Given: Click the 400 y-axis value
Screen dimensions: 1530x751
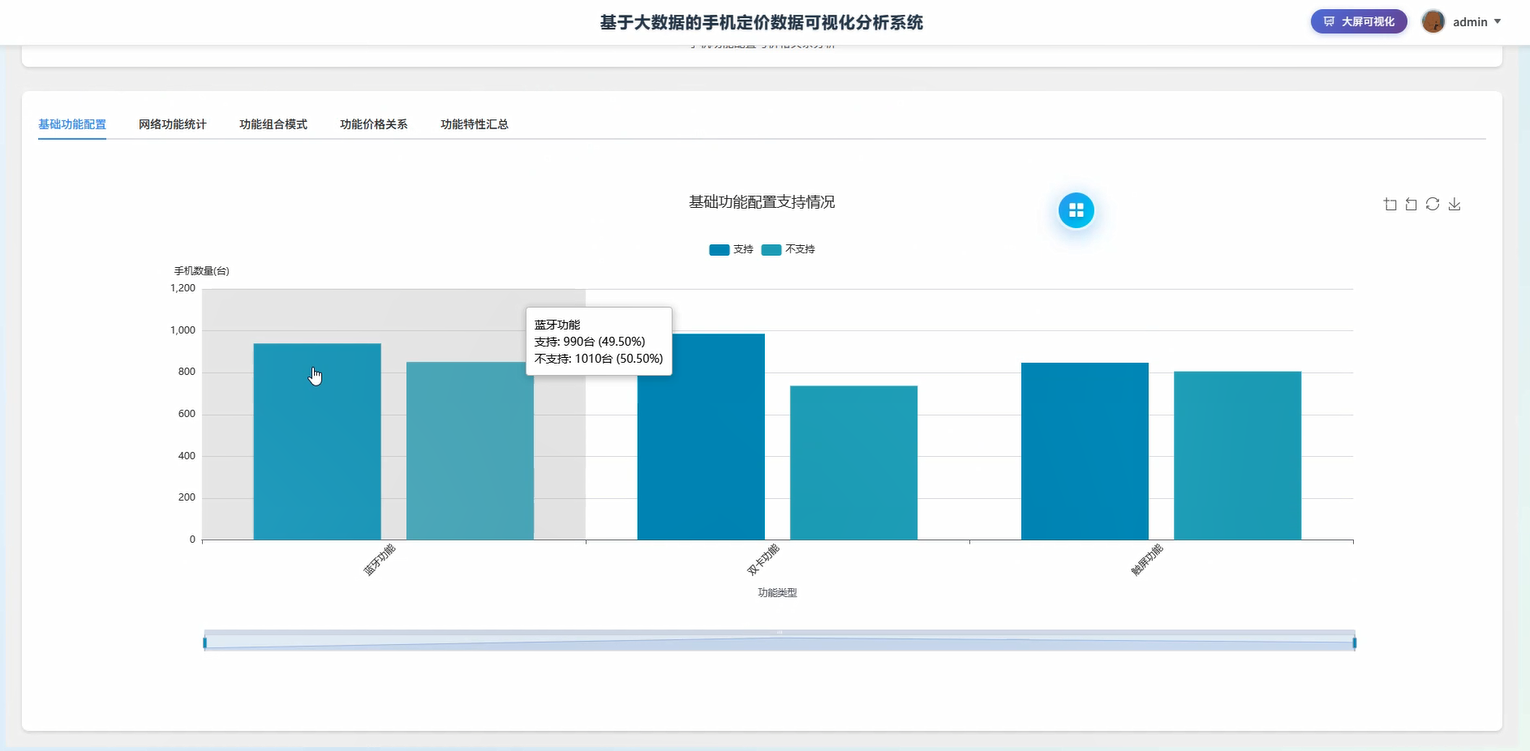Looking at the screenshot, I should [186, 456].
